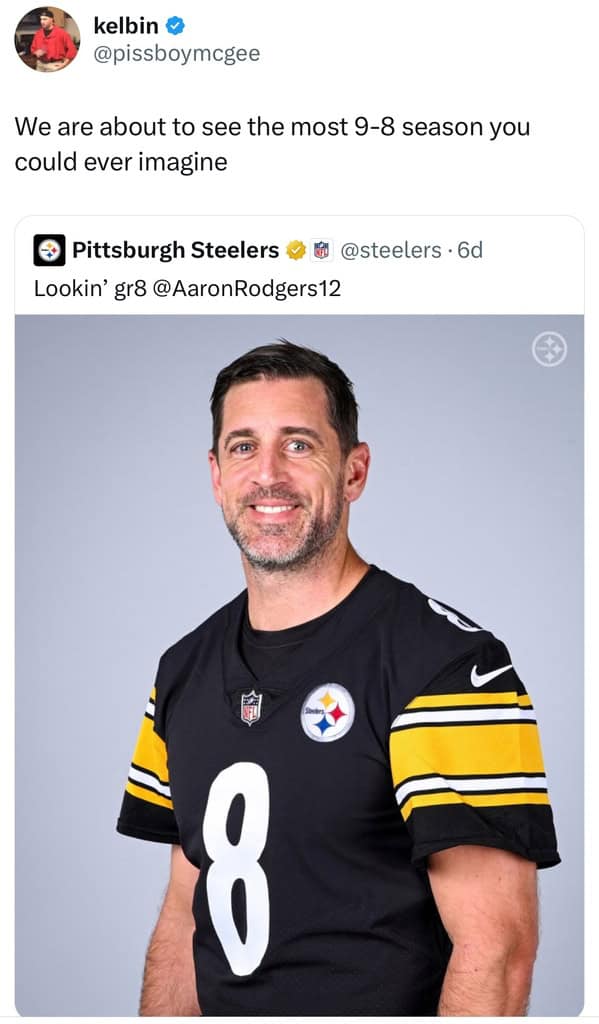
Task: Click the gold verified badge beside Pittsburgh Steelers
Action: tap(296, 249)
